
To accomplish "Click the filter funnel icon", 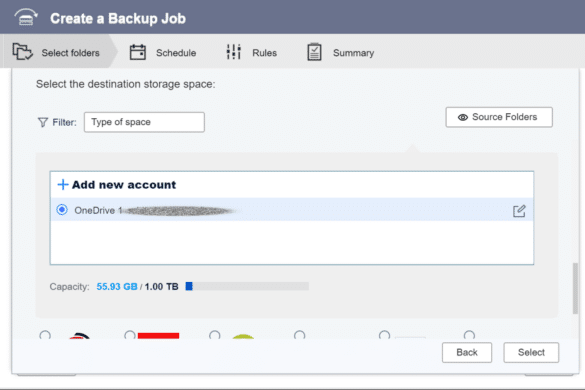I will click(x=43, y=122).
